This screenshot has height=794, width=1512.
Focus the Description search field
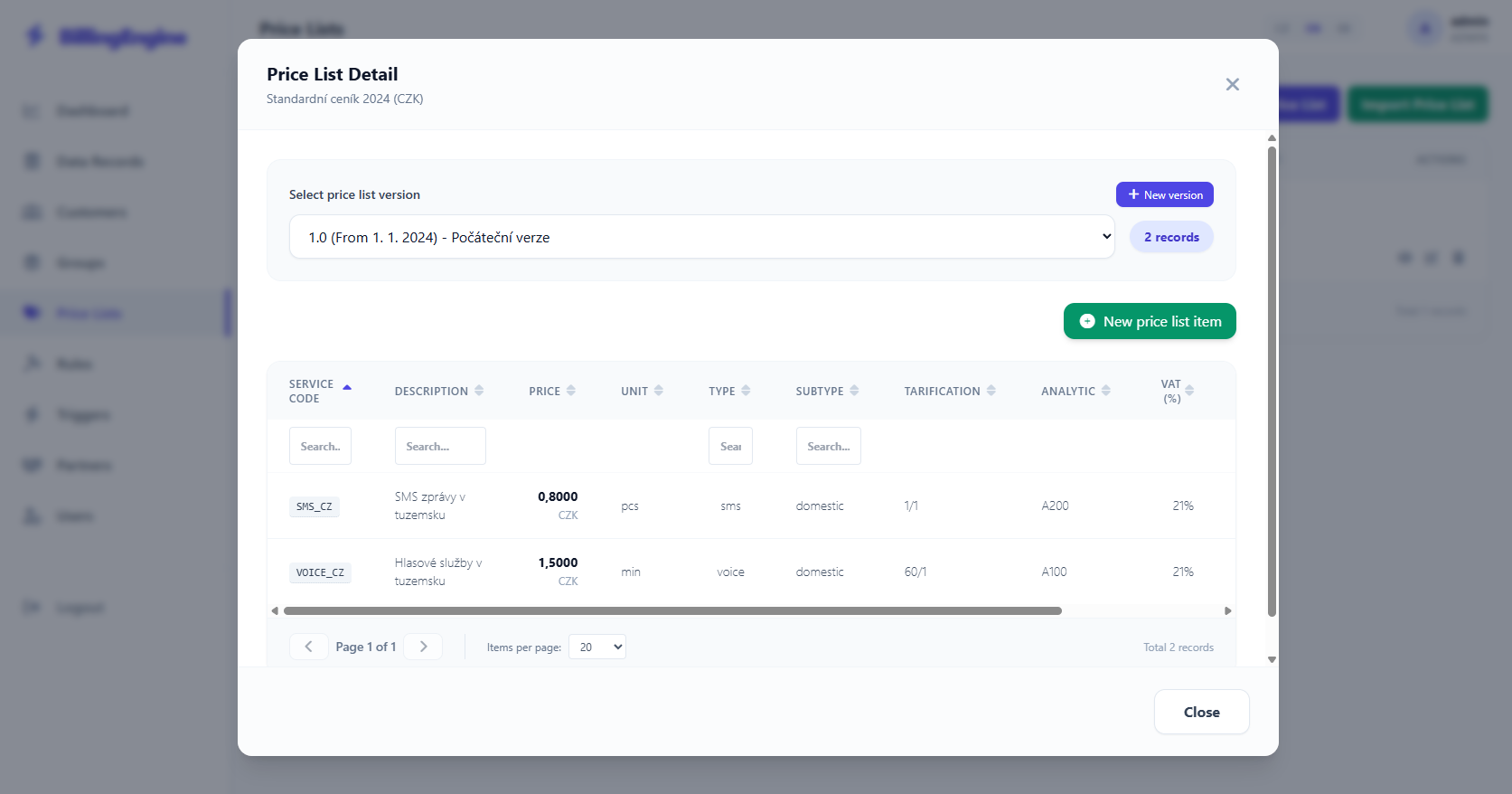click(440, 446)
